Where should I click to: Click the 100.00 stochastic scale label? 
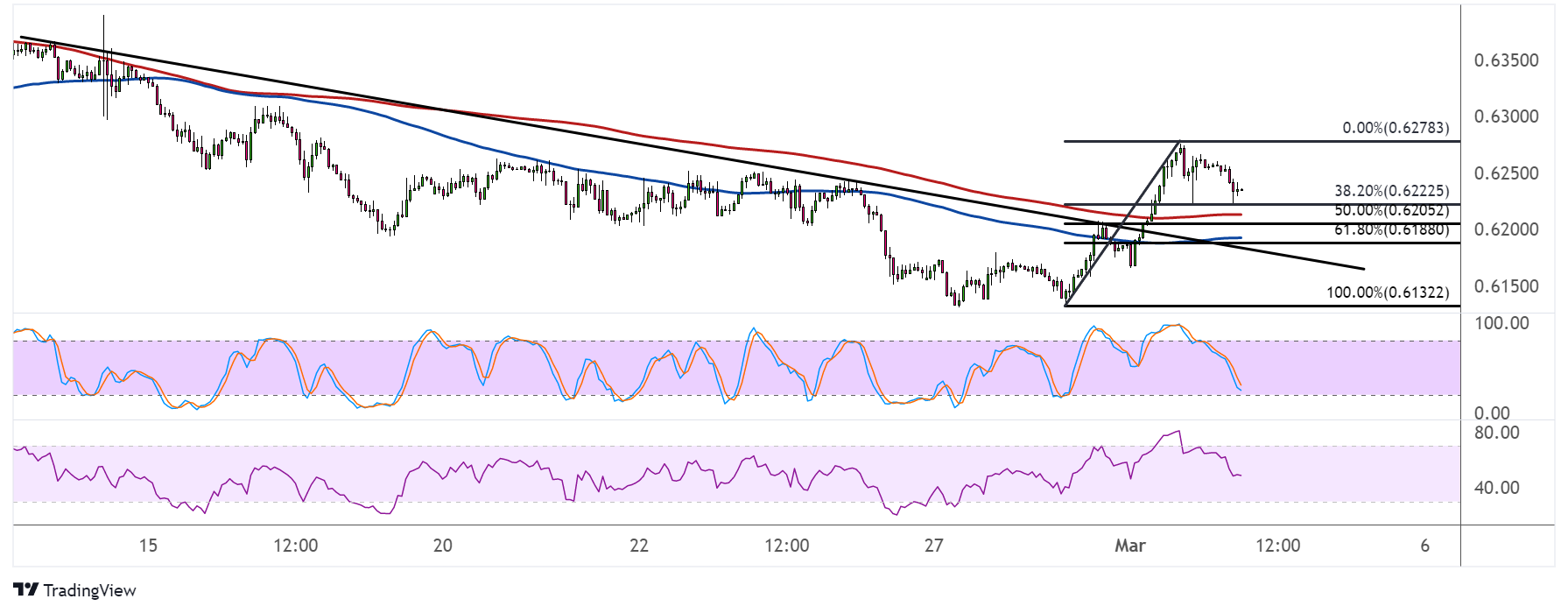click(1501, 323)
